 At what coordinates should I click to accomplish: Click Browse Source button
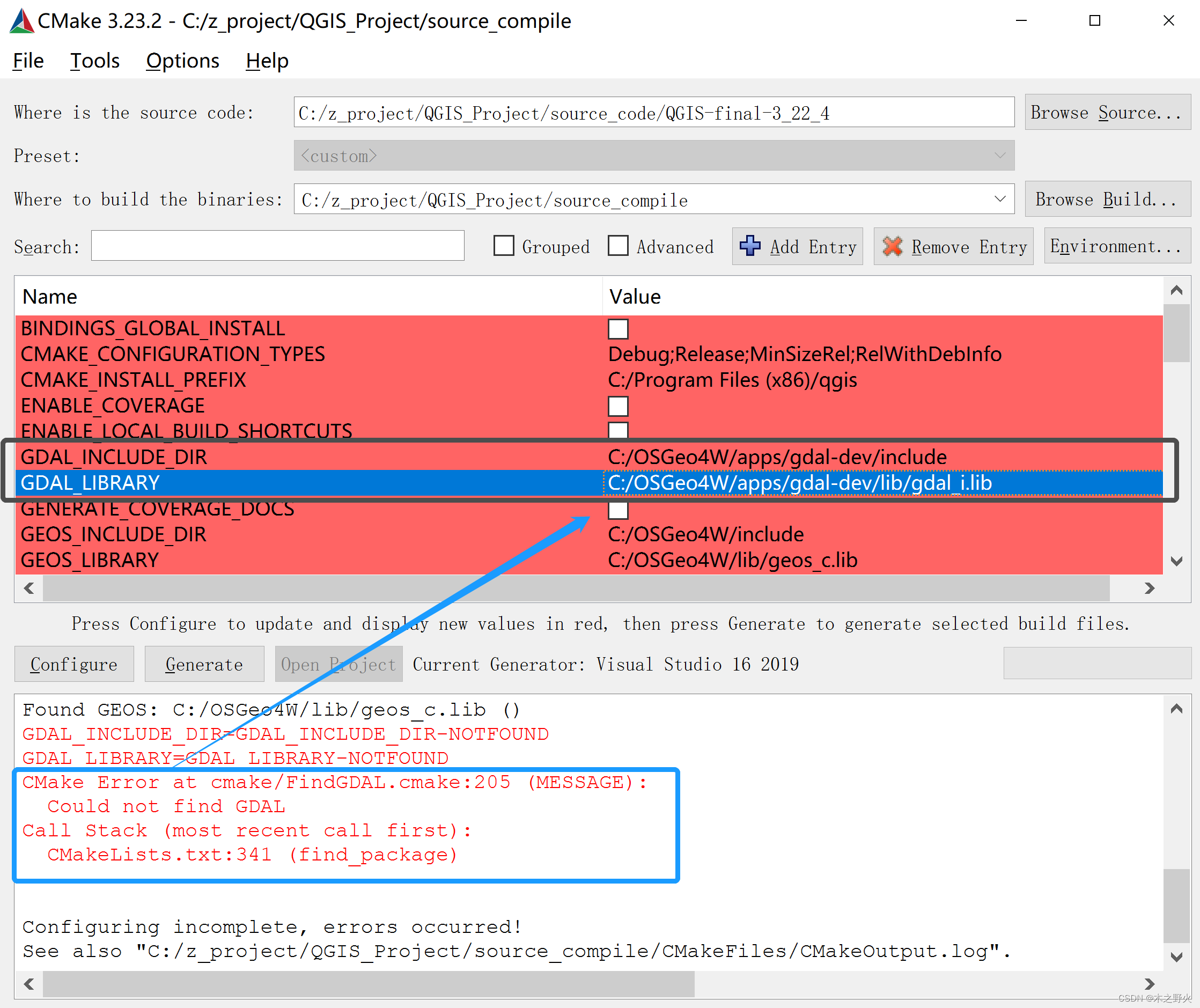[1107, 113]
